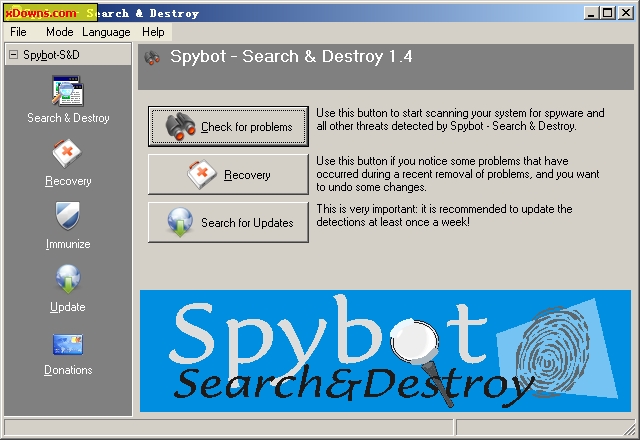This screenshot has width=640, height=440.
Task: Open the Search & Destroy sidebar icon
Action: tap(68, 91)
